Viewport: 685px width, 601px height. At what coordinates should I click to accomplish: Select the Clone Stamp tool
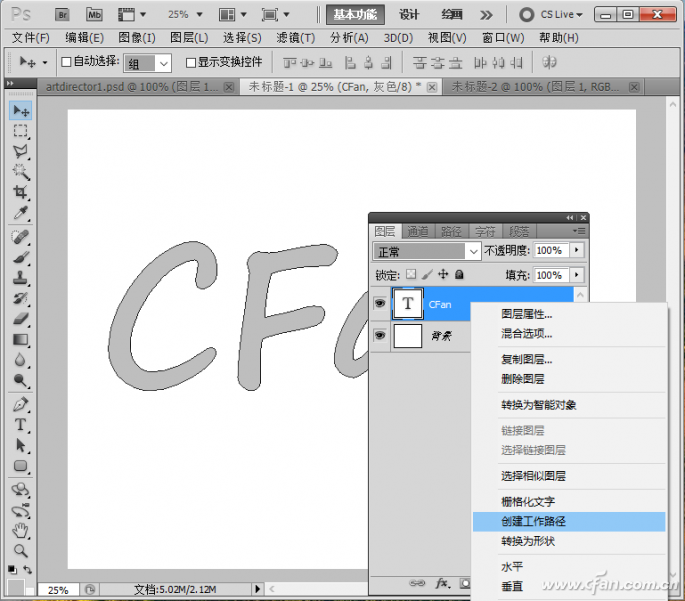(20, 278)
